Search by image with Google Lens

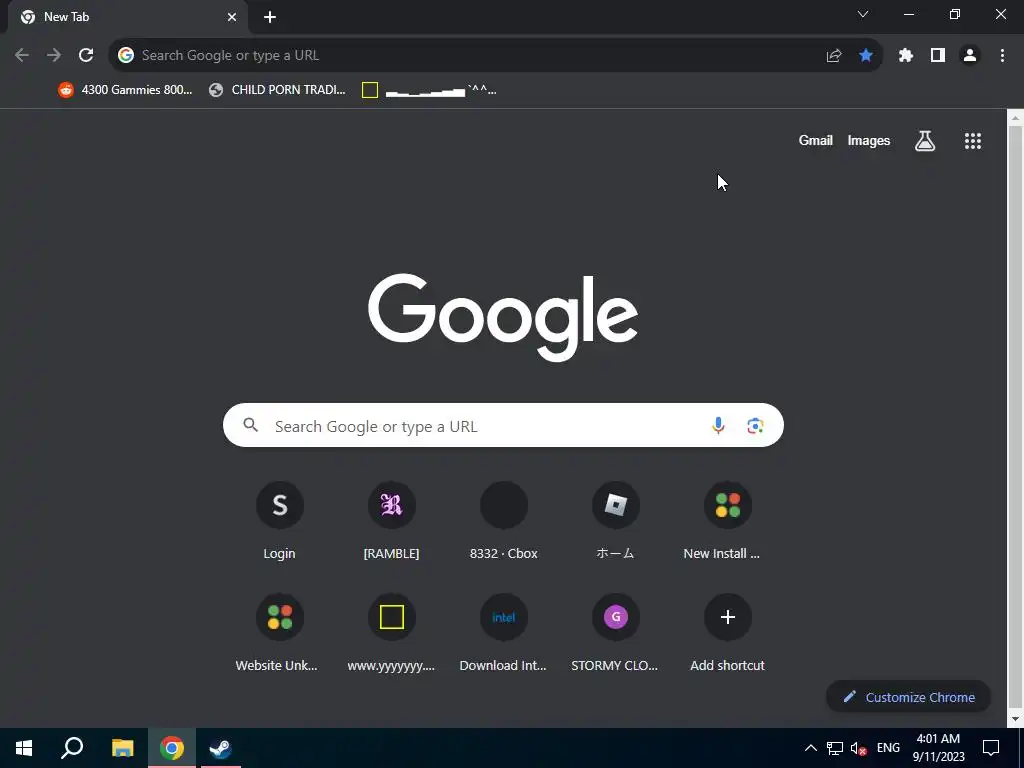[x=755, y=426]
